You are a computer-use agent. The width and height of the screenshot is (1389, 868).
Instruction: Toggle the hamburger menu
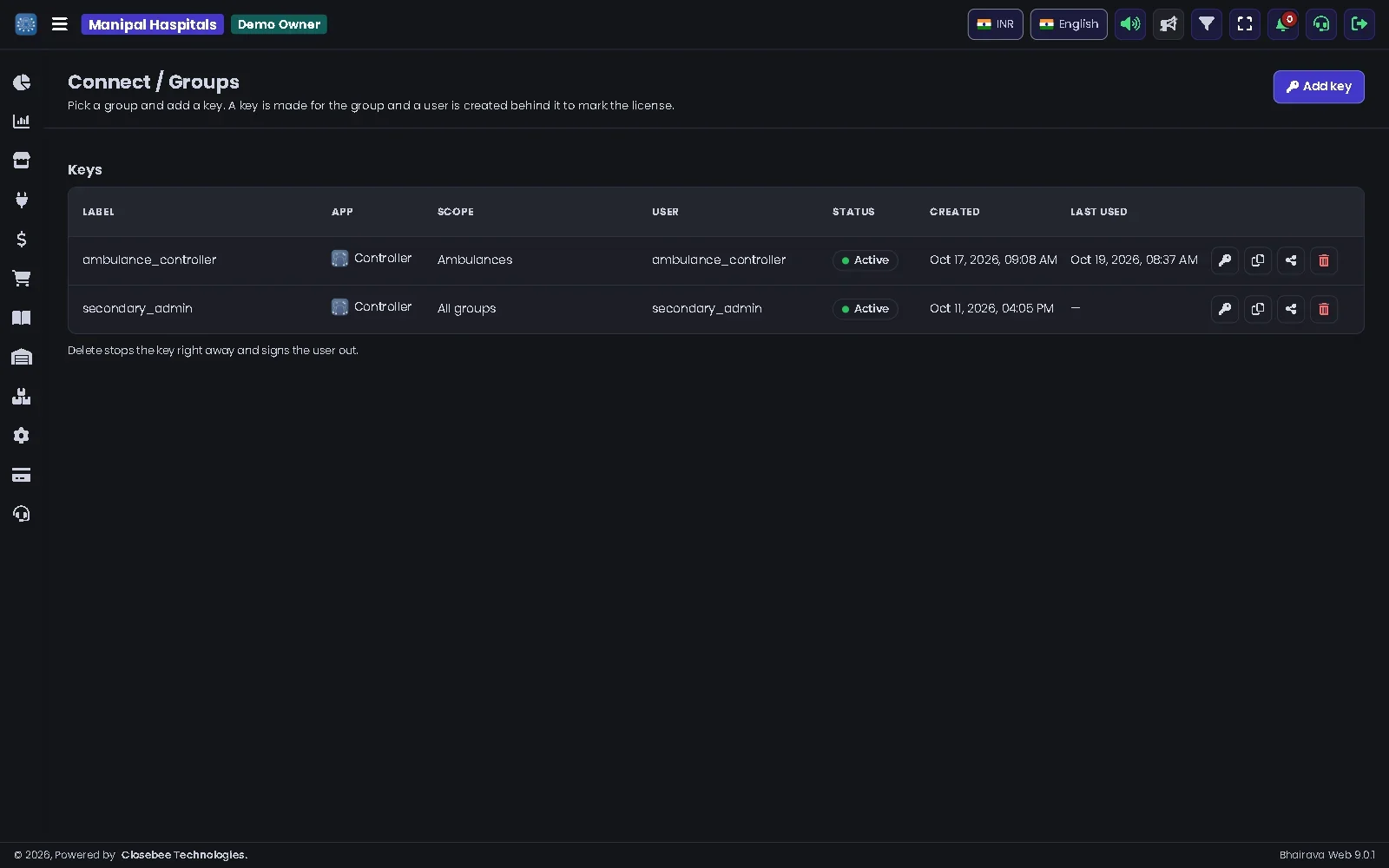pos(60,24)
